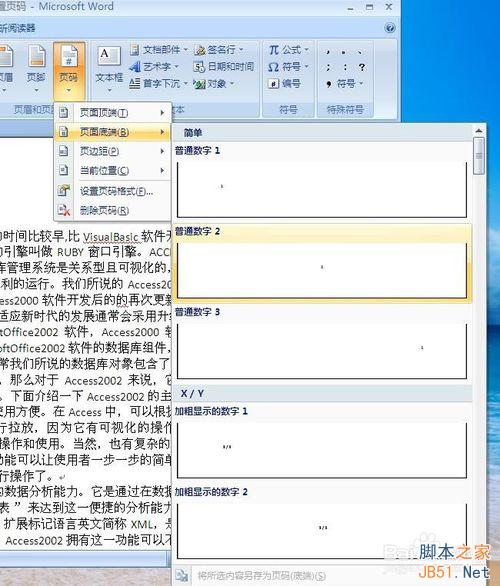Expand the special 符号 dropdown arrow
500x586 pixels.
point(361,83)
